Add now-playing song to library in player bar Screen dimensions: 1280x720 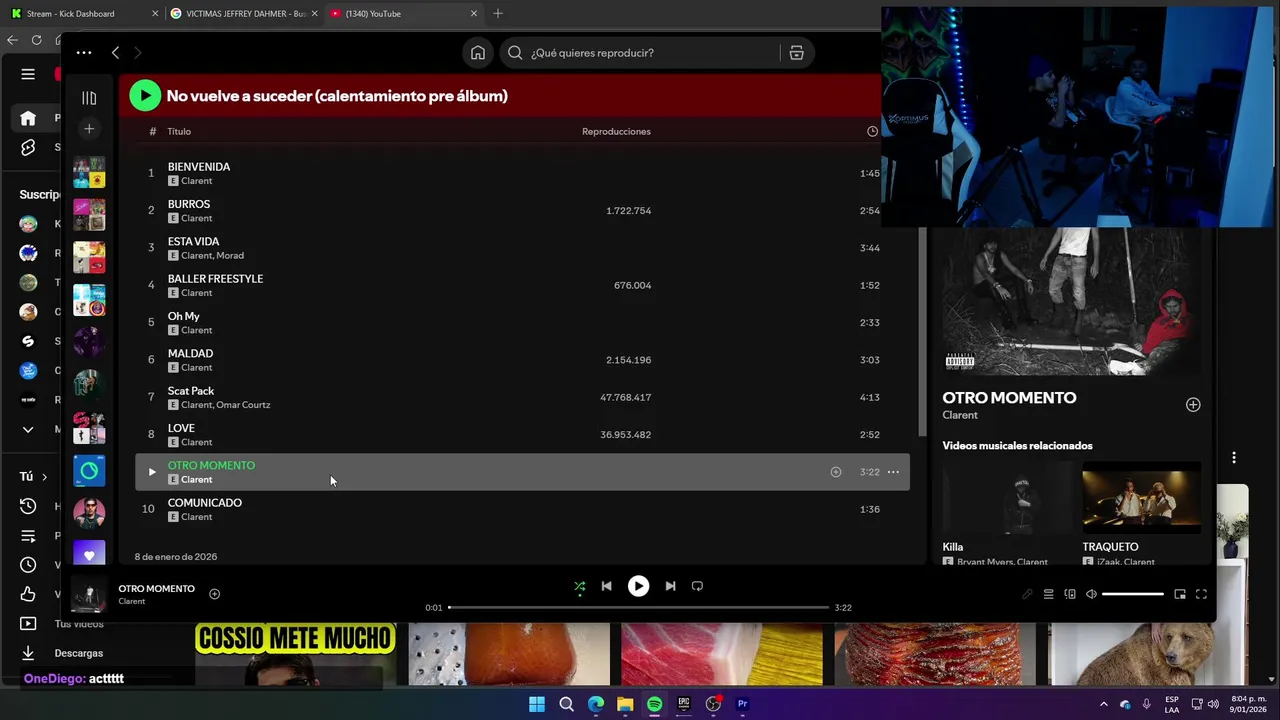214,594
